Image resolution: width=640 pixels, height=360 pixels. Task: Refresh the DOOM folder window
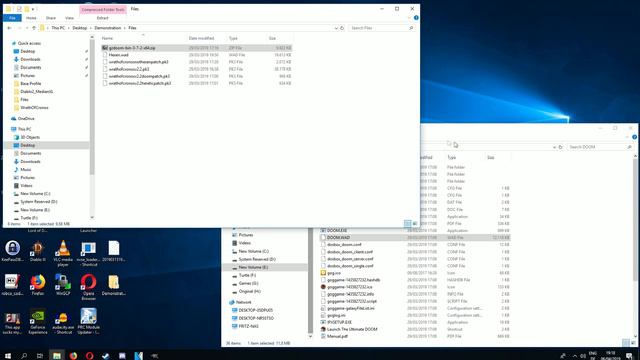pos(560,147)
